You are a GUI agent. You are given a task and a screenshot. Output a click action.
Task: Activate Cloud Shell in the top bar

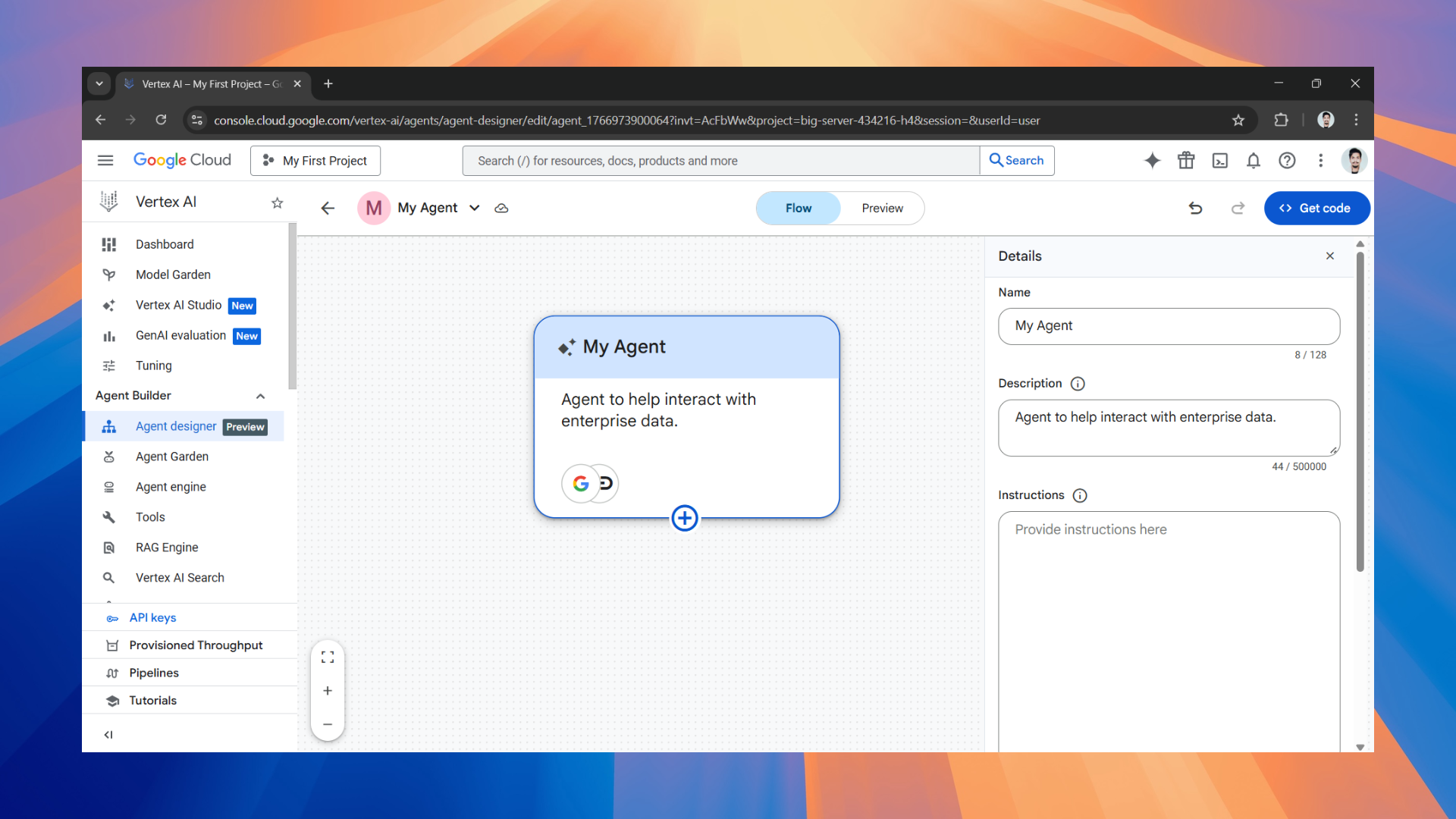point(1219,160)
